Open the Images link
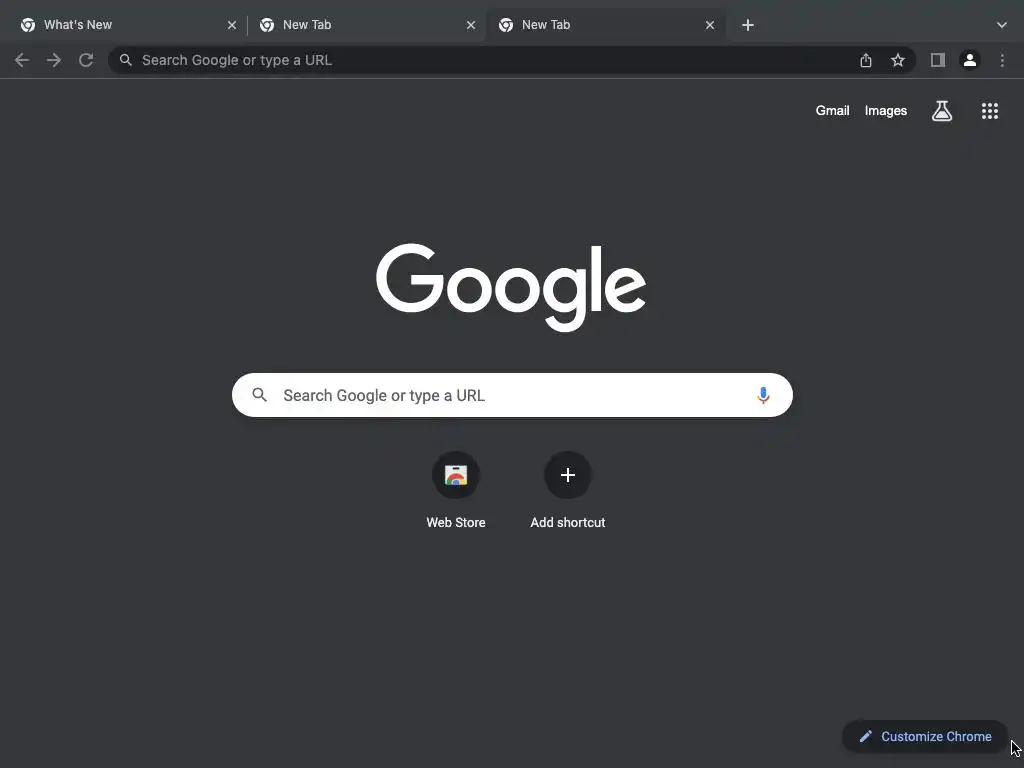 [886, 111]
